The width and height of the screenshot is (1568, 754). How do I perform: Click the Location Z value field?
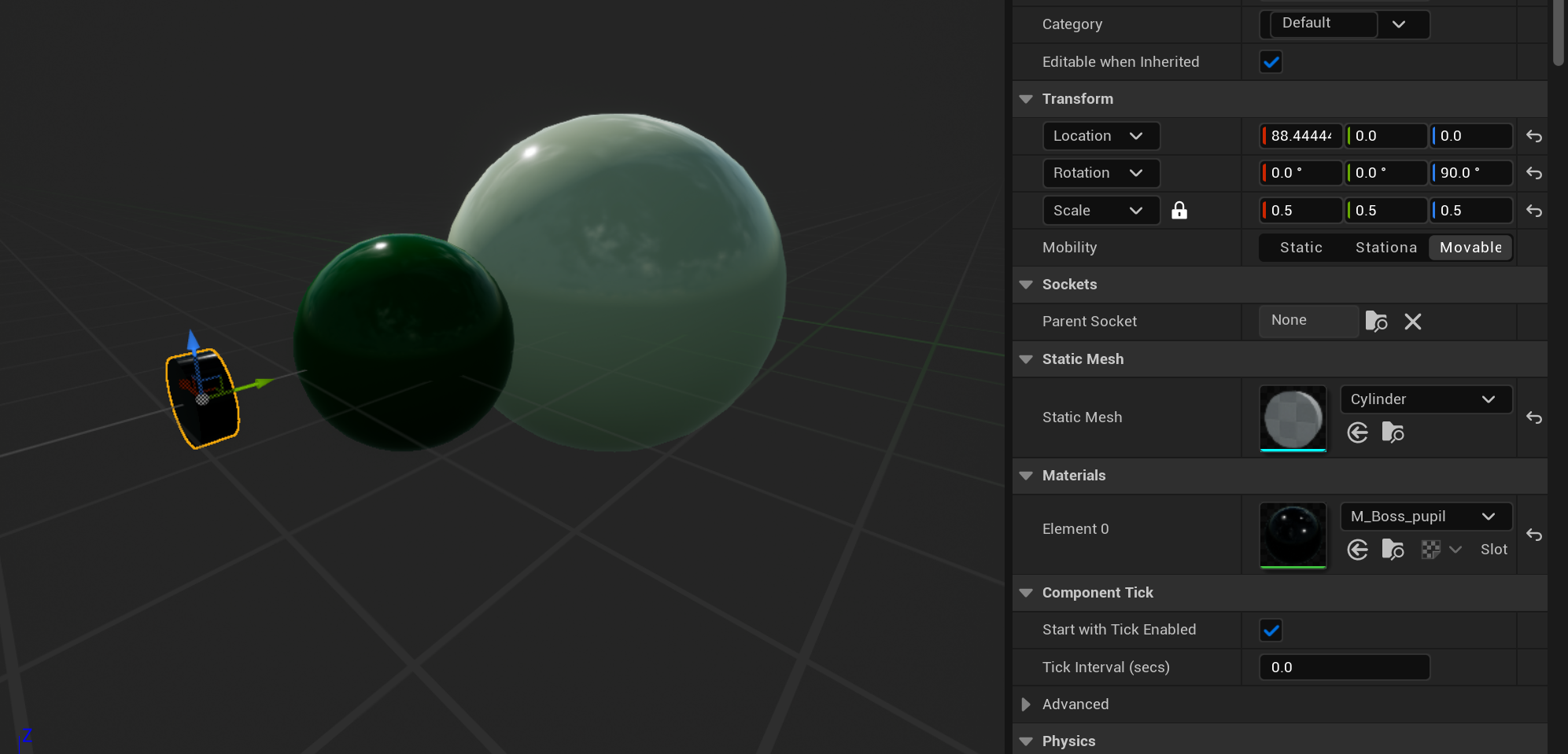pyautogui.click(x=1471, y=136)
